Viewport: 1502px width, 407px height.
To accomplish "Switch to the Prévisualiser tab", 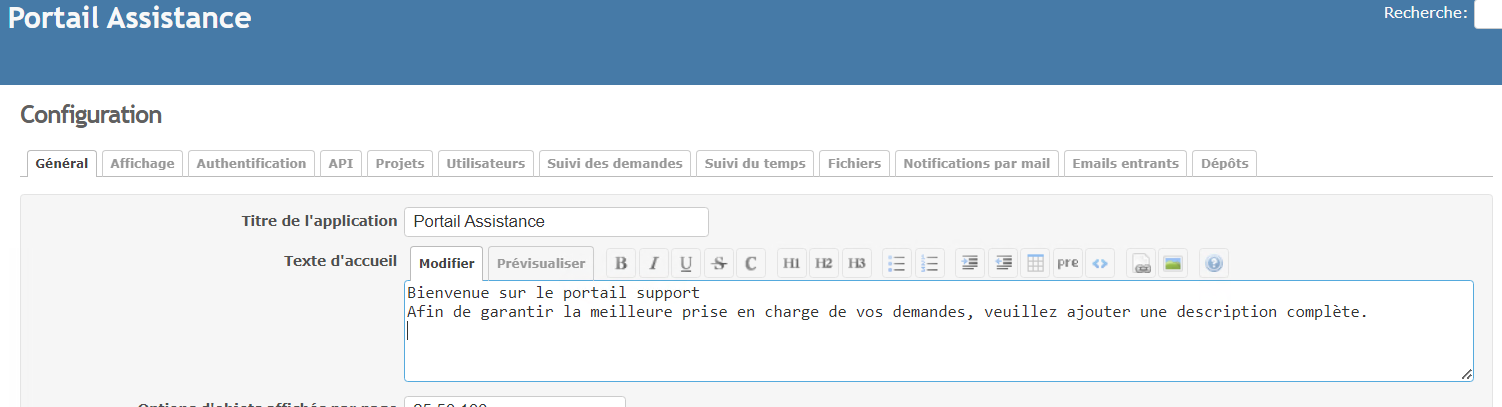I will coord(541,263).
